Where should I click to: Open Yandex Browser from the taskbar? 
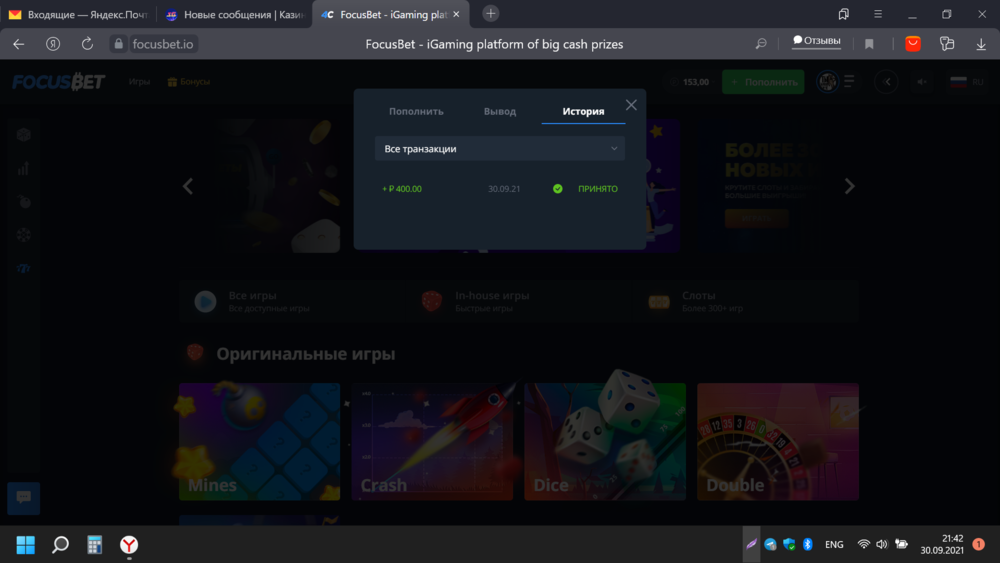[x=129, y=545]
